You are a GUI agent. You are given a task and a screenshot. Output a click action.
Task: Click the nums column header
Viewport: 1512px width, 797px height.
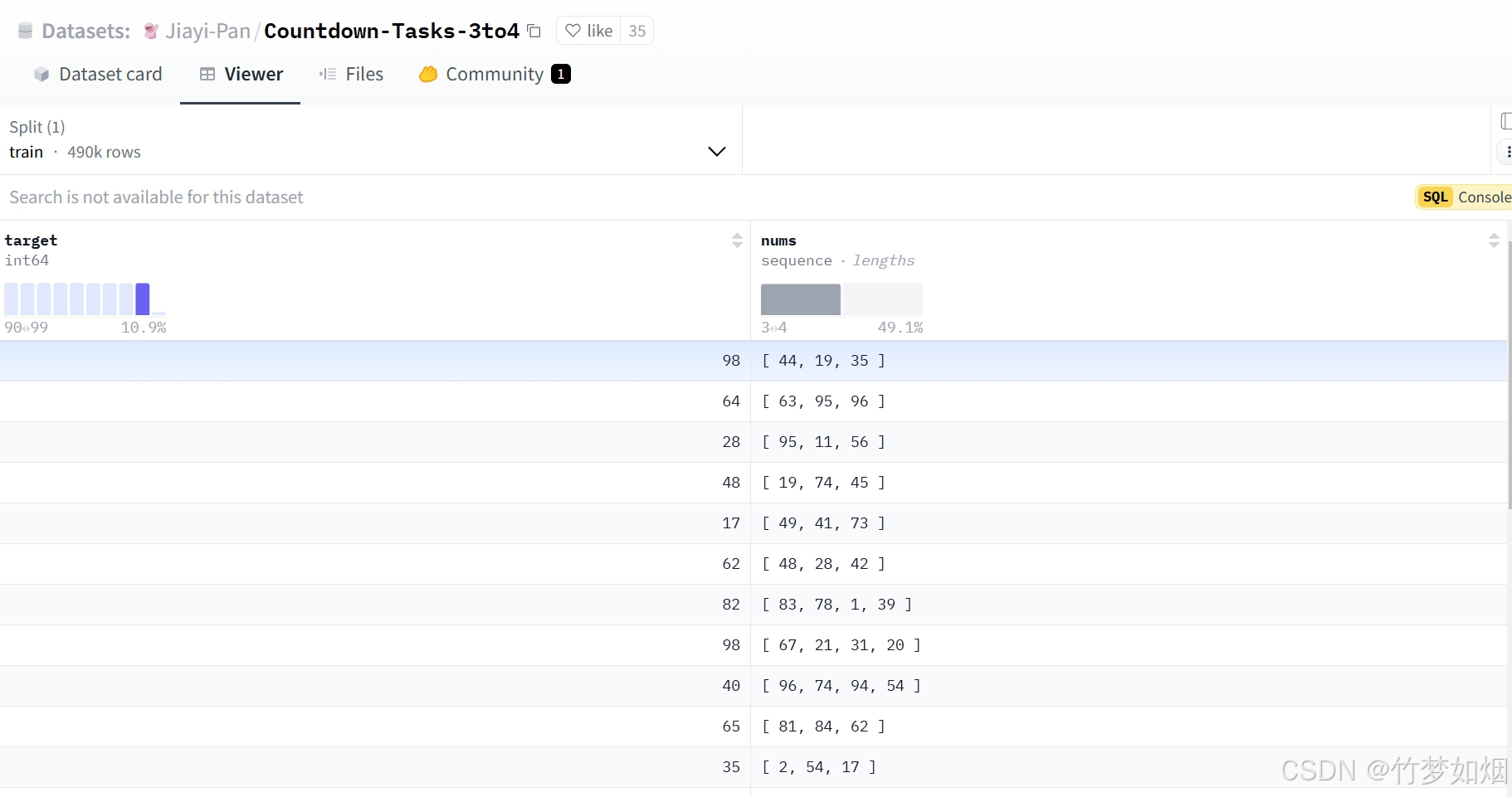pyautogui.click(x=778, y=241)
